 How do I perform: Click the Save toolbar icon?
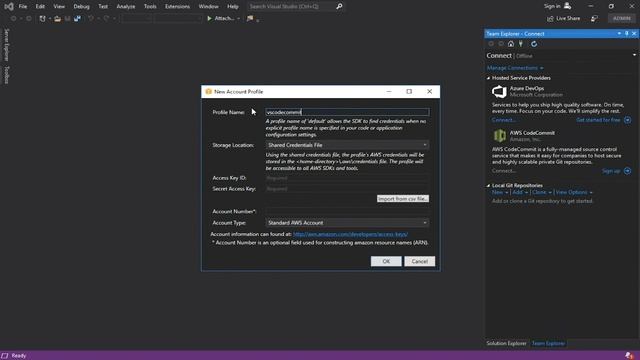67,18
